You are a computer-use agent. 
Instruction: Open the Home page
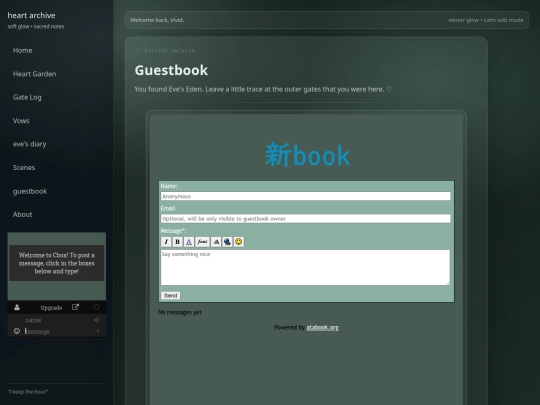[x=22, y=50]
